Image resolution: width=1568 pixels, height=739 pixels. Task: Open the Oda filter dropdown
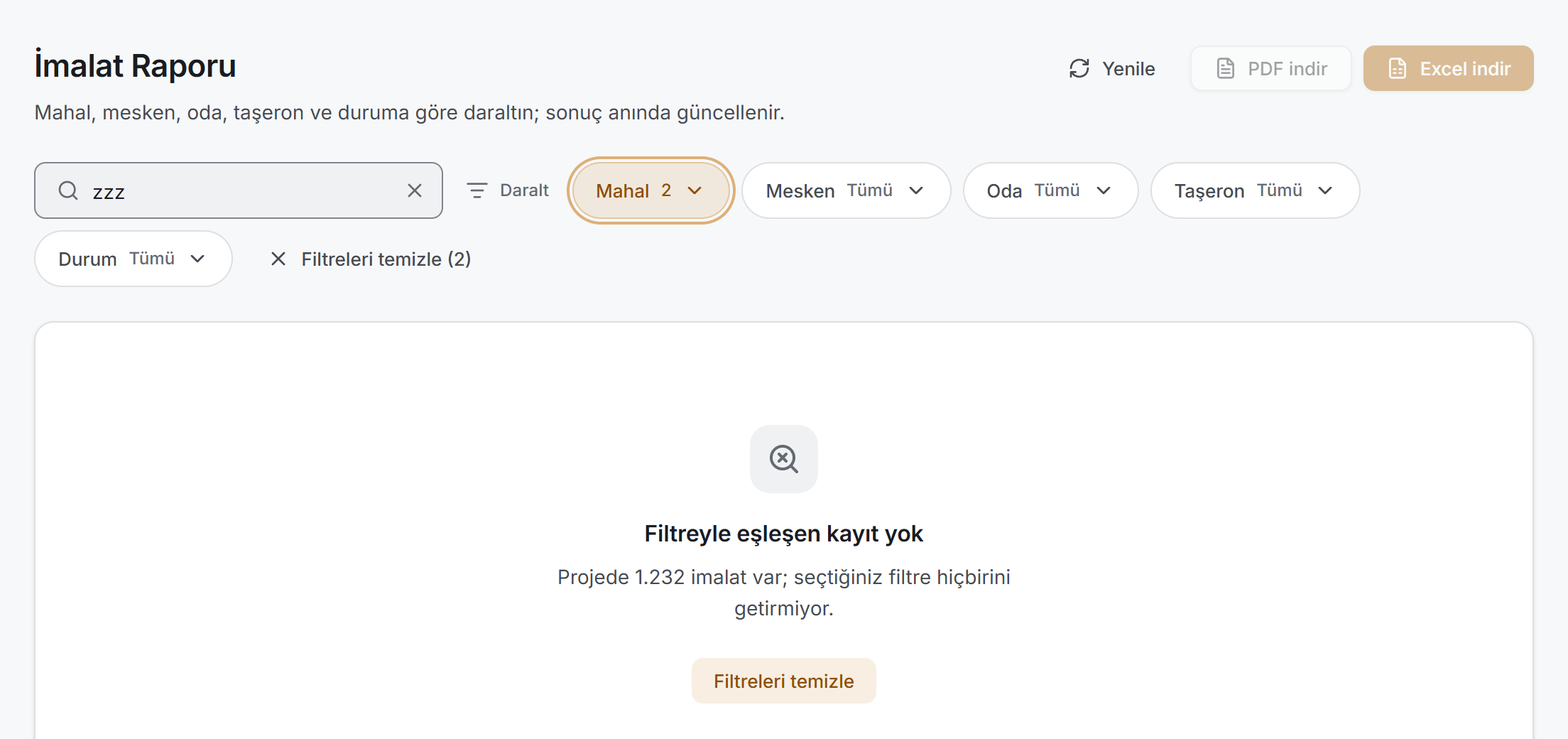[1051, 190]
